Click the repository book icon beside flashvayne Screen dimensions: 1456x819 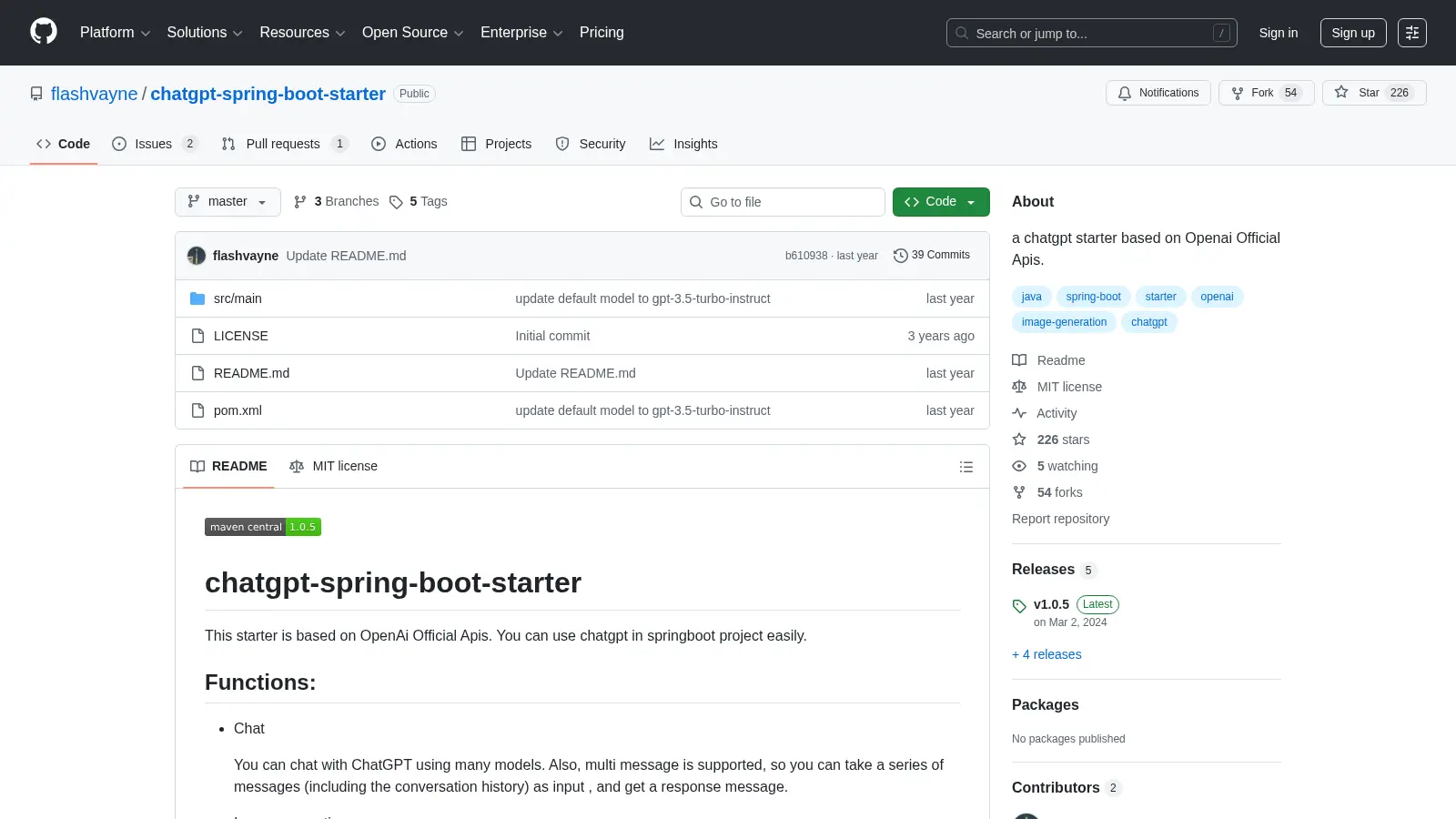(x=36, y=94)
